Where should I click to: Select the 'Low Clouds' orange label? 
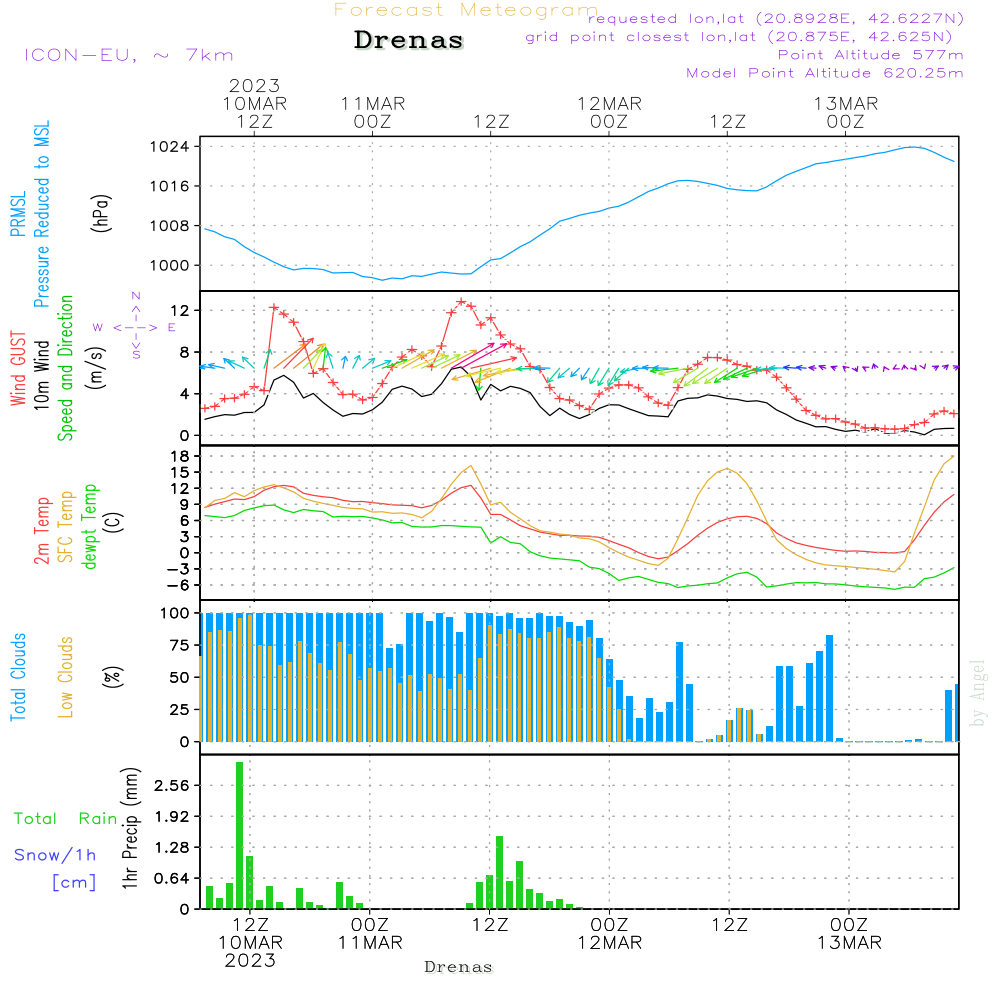[65, 677]
